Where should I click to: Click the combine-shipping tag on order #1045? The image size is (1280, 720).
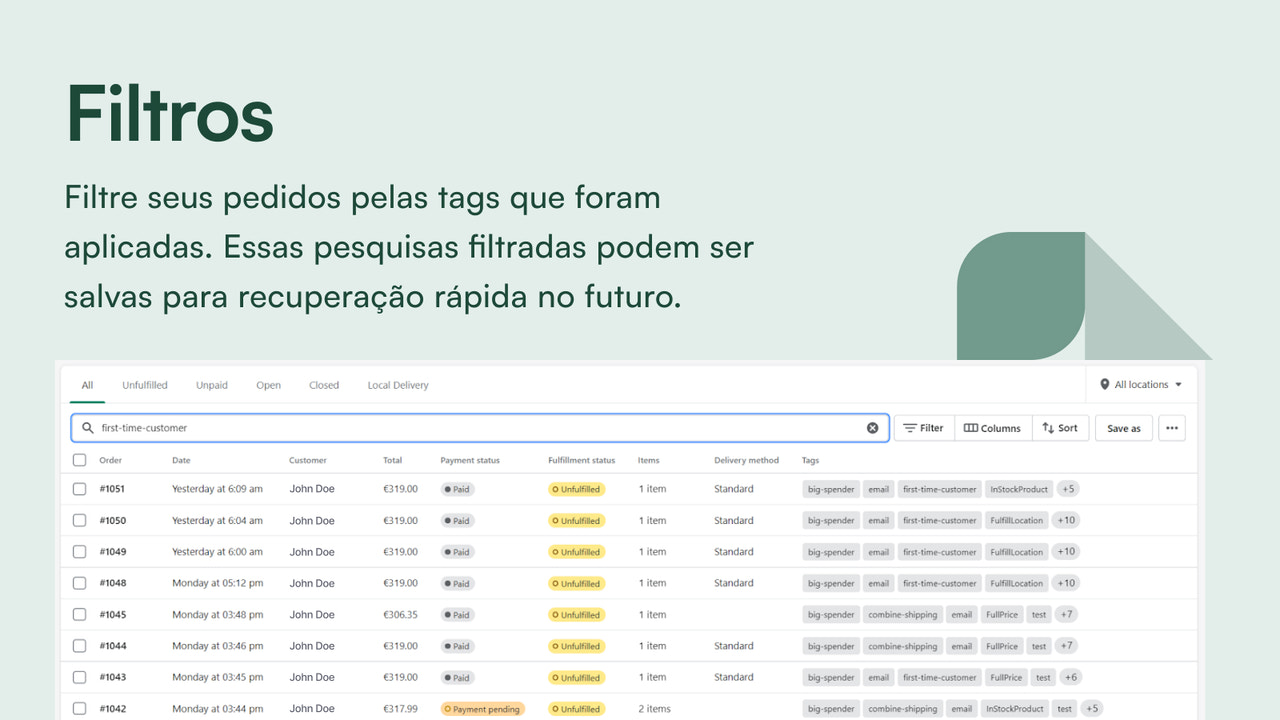pos(903,614)
